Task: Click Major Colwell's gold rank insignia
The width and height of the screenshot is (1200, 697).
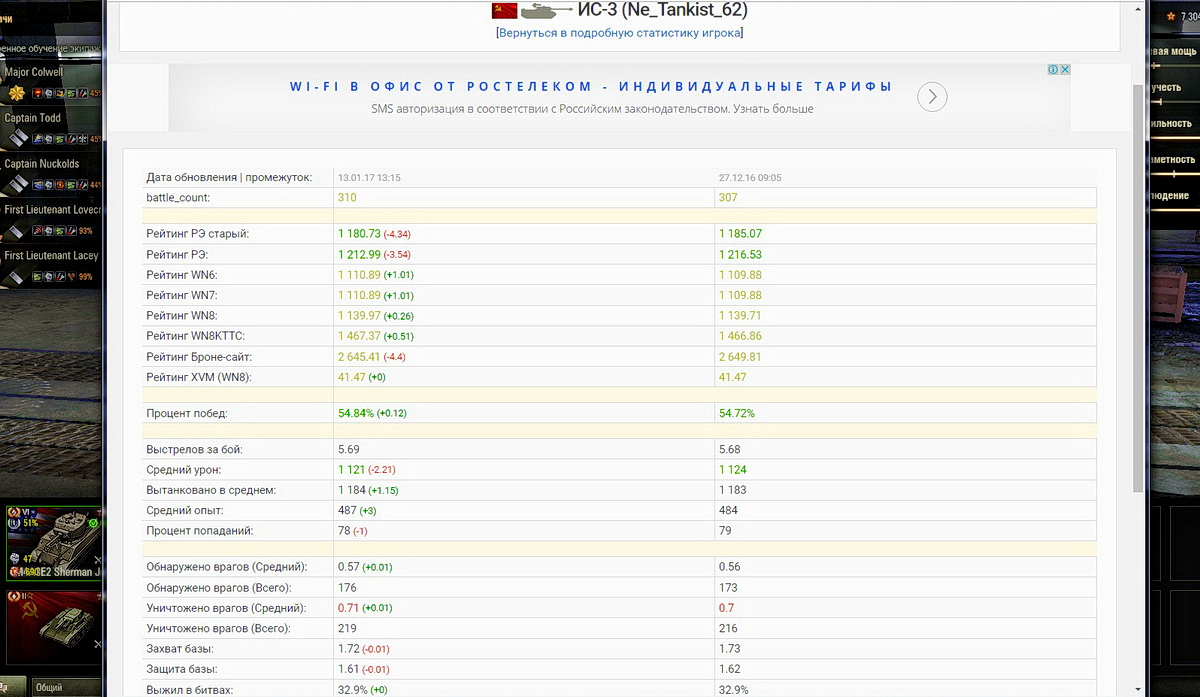Action: pos(16,93)
